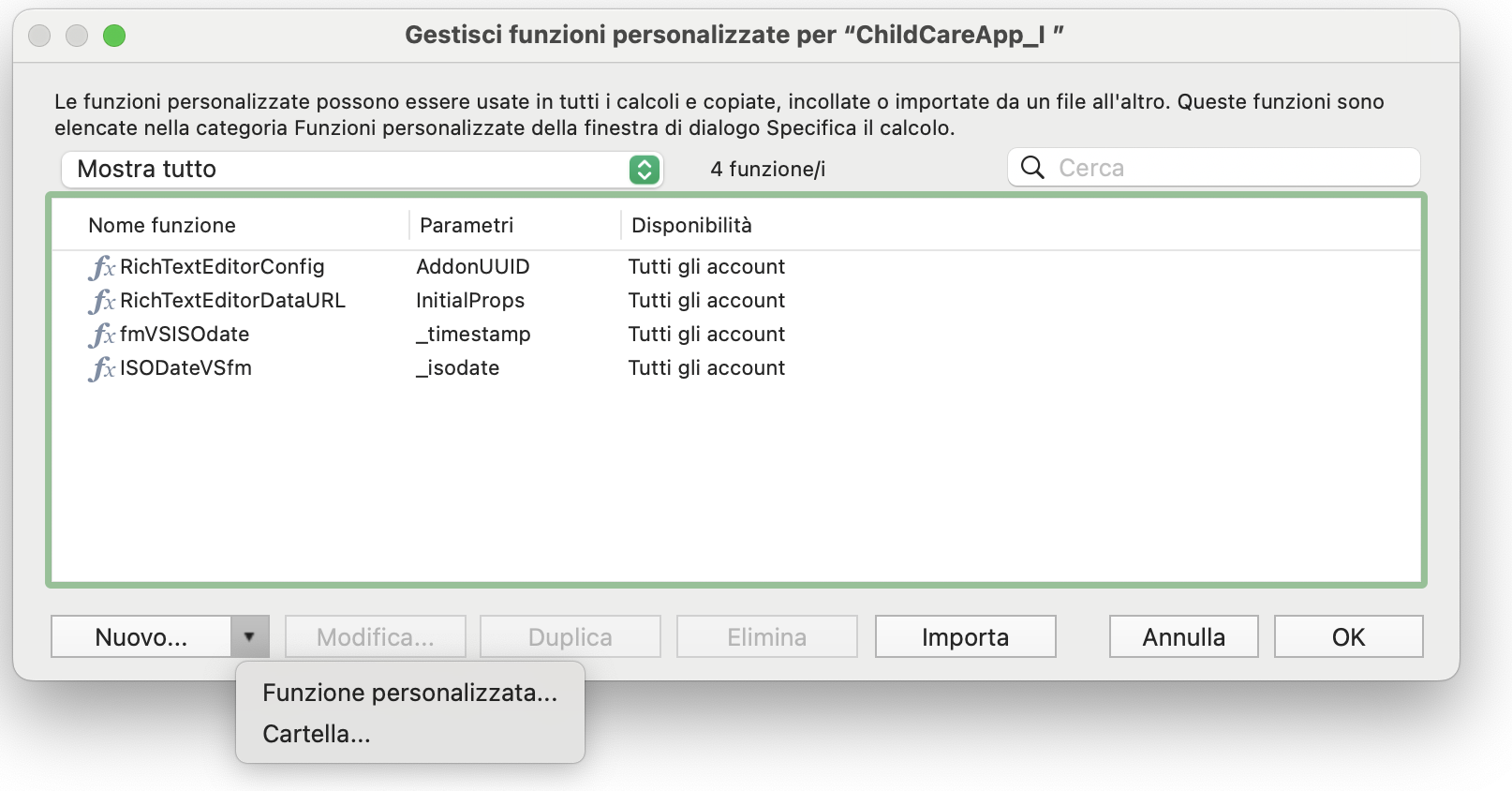Click the magnifying glass icon in the search field
Screen dimensions: 1512x791
[1033, 168]
